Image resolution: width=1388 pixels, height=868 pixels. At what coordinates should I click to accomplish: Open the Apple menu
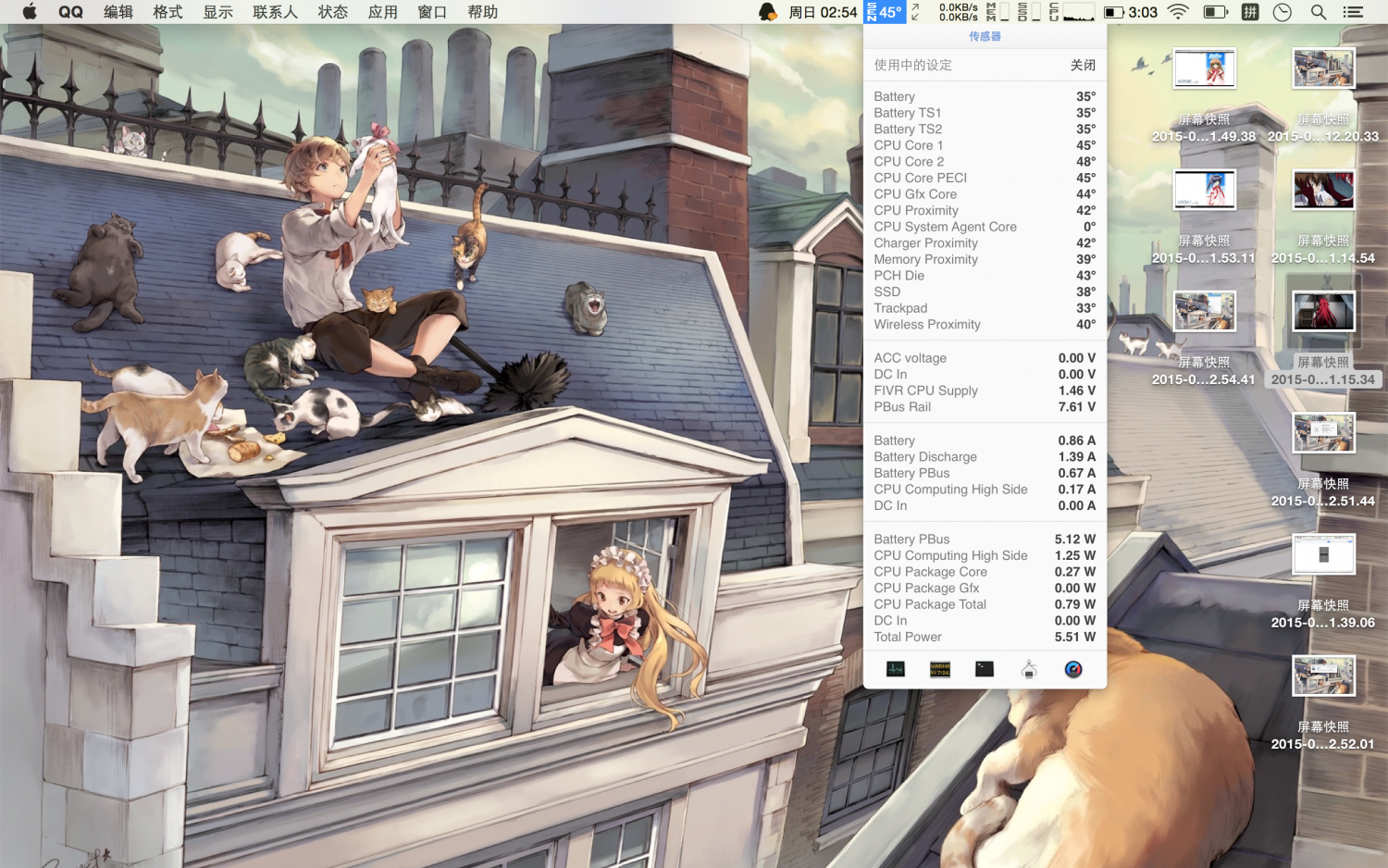click(x=30, y=12)
